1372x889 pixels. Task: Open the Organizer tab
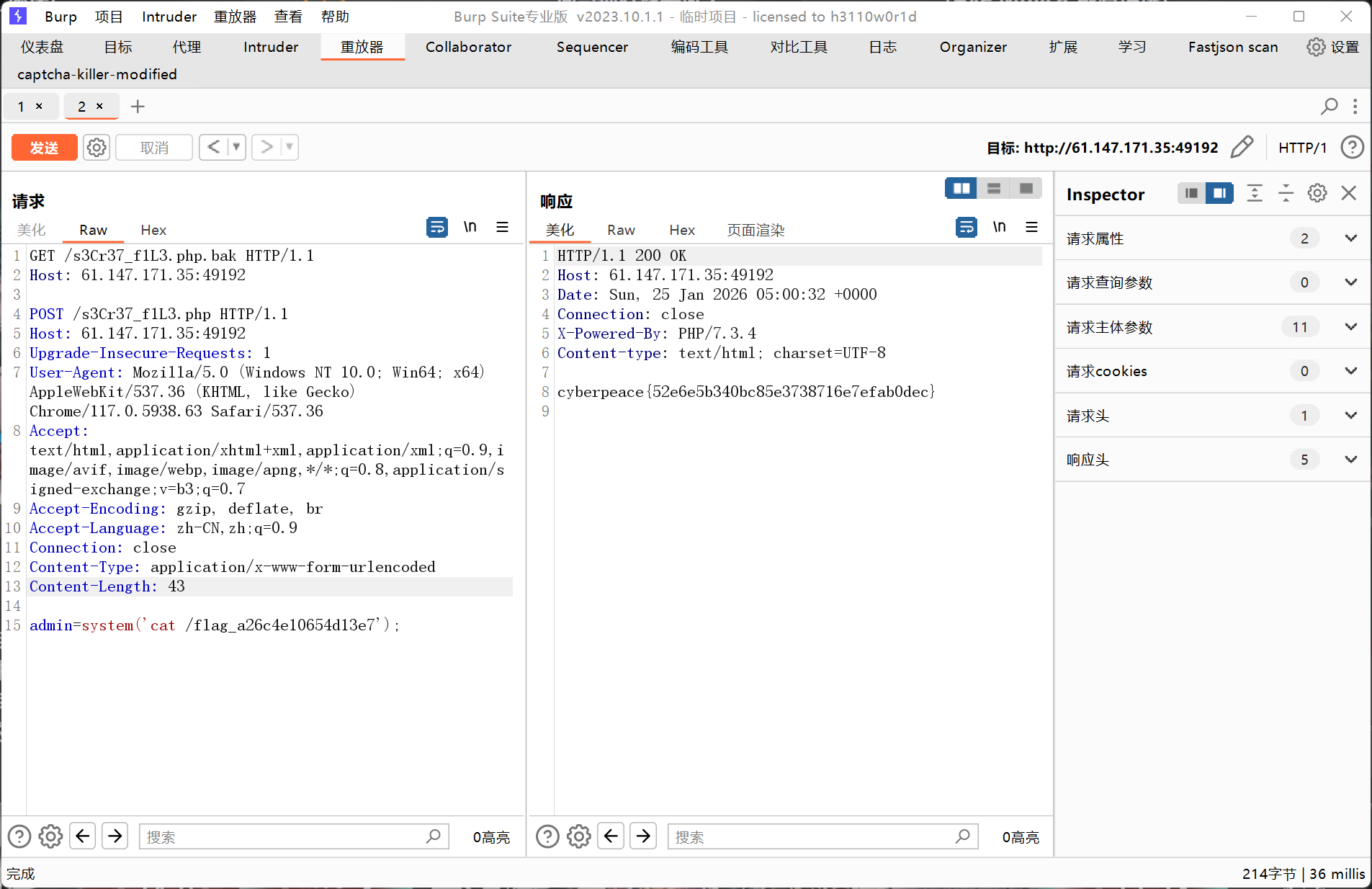pyautogui.click(x=973, y=47)
